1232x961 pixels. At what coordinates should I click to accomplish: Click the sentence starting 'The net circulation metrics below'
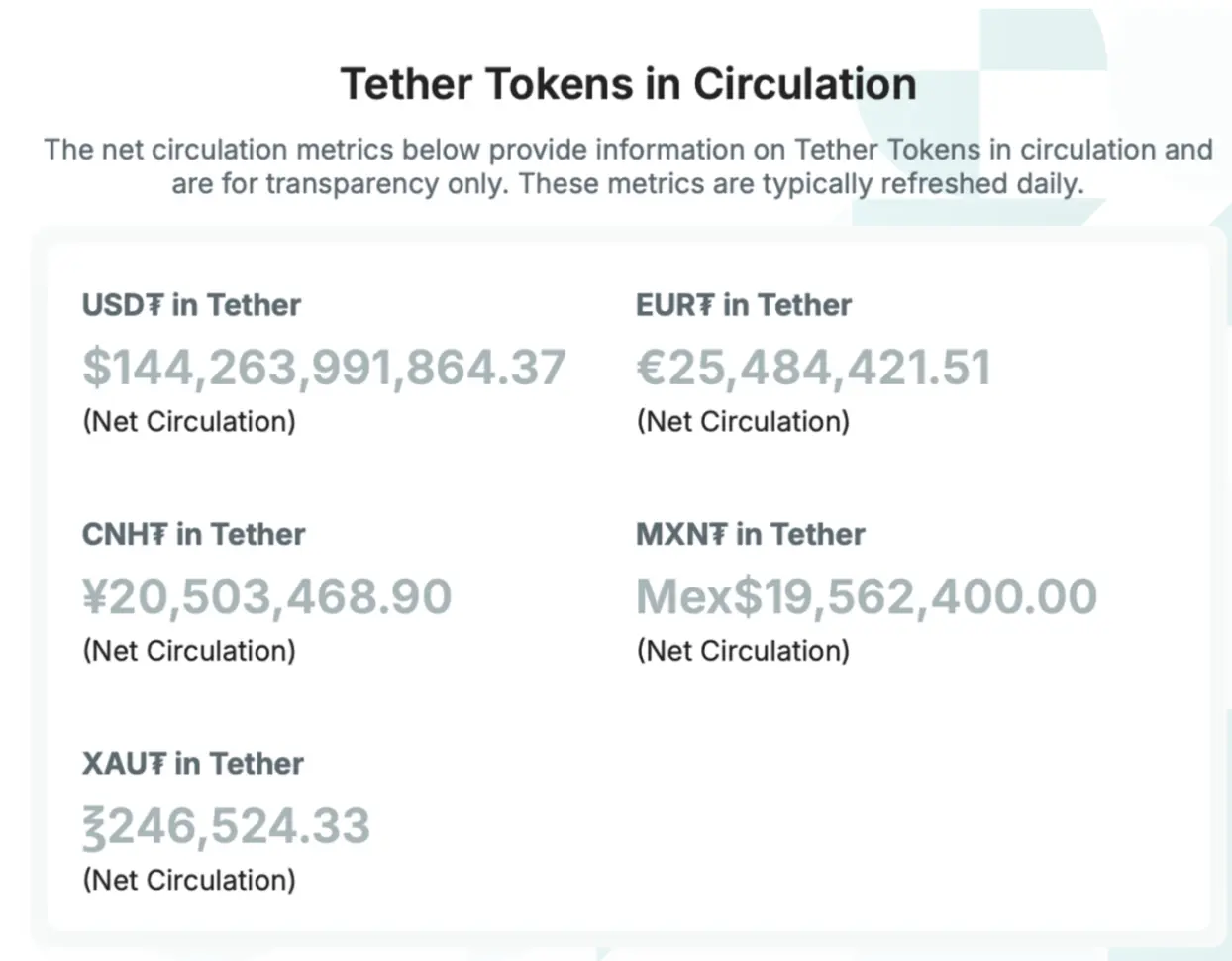coord(628,150)
